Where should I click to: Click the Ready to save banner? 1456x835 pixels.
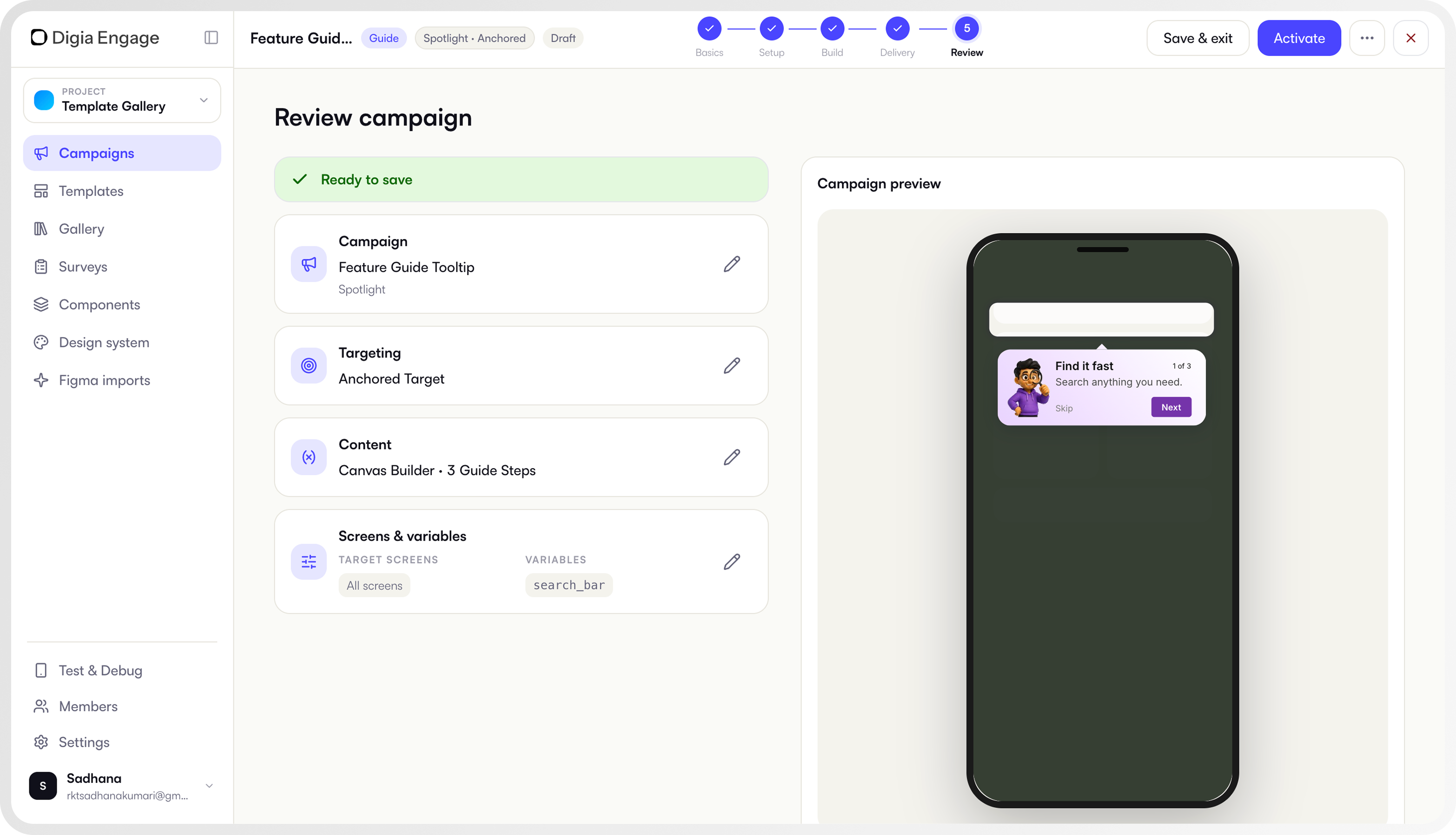521,179
